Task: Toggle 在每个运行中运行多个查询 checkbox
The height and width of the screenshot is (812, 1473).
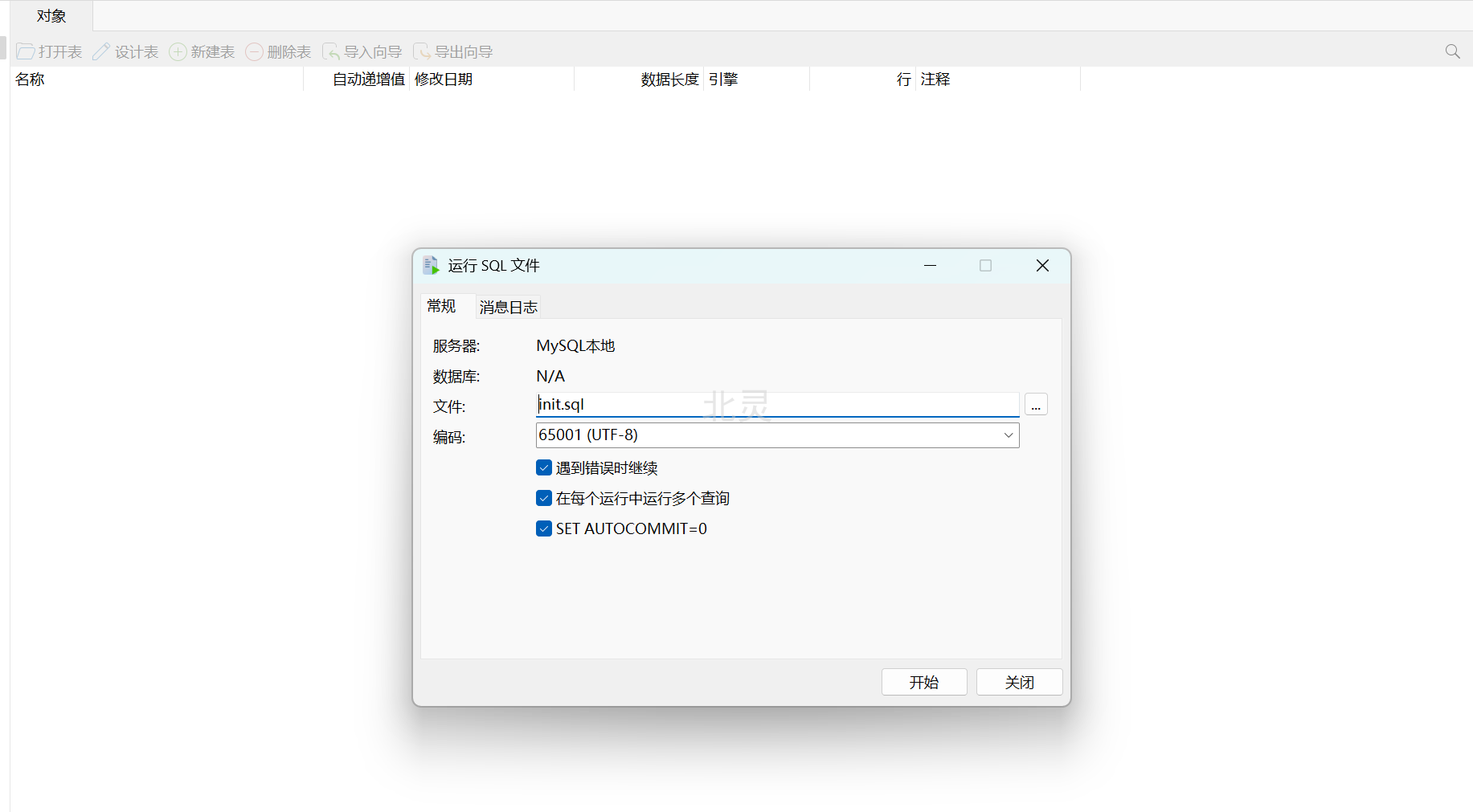Action: [x=544, y=498]
